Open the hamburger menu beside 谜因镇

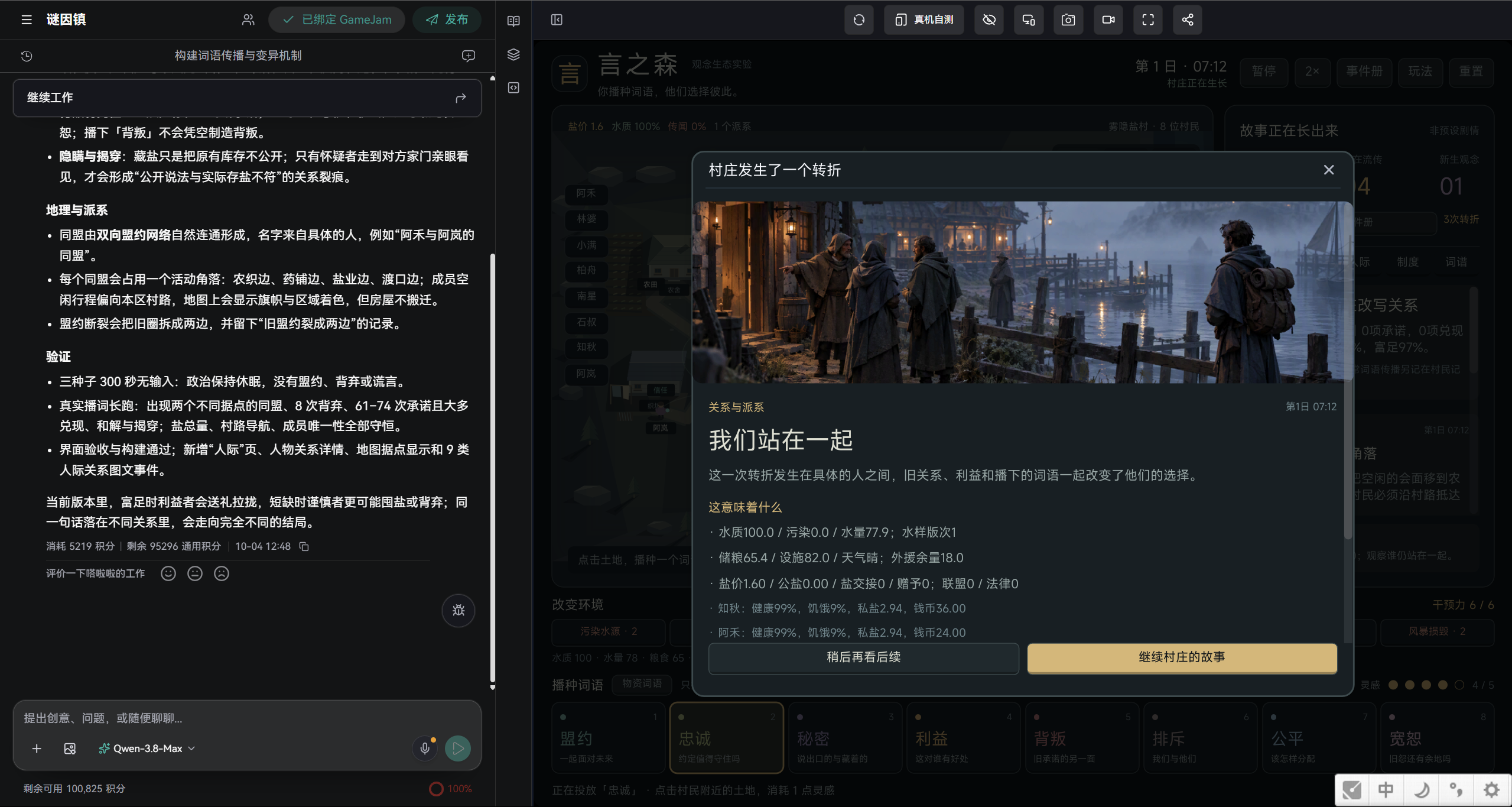[27, 20]
